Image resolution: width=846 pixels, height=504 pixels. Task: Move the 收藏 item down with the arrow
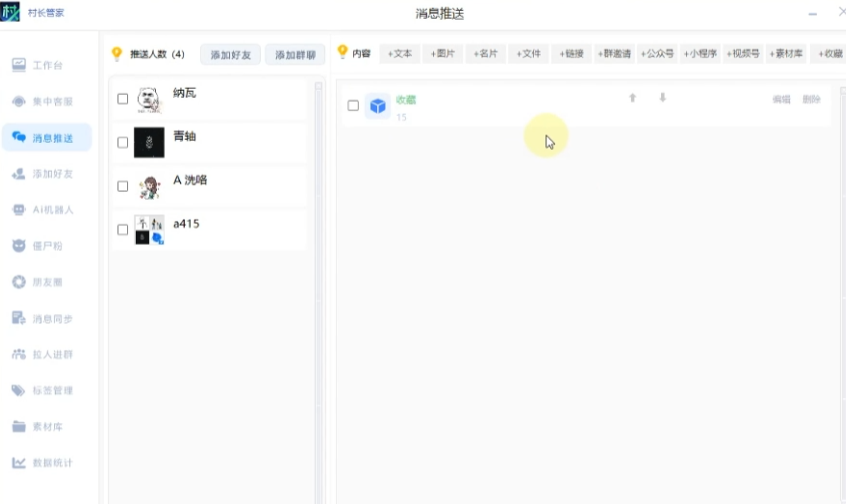tap(662, 98)
